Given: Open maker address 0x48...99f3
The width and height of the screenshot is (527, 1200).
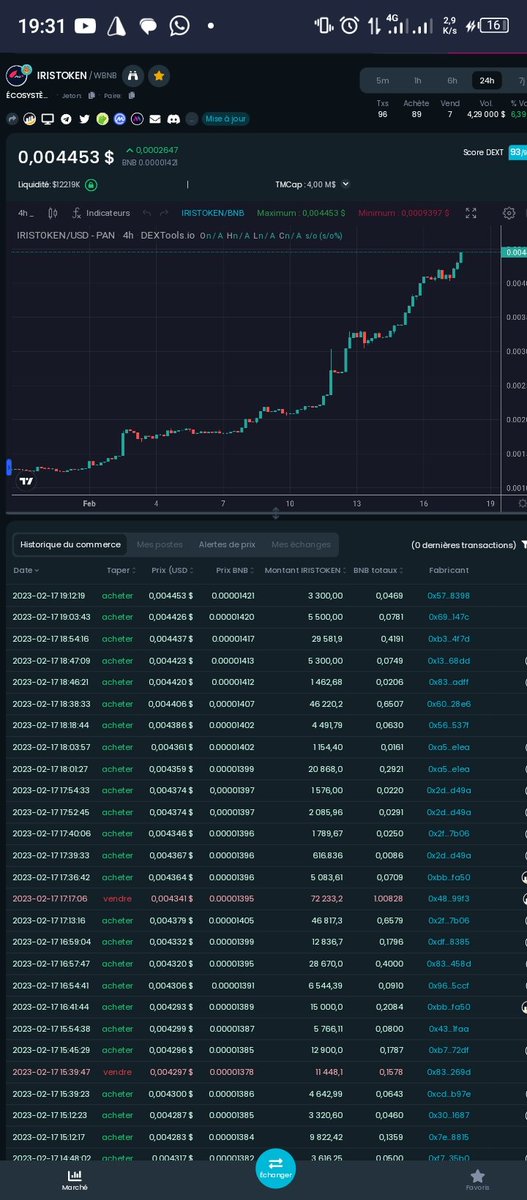Looking at the screenshot, I should click(448, 899).
